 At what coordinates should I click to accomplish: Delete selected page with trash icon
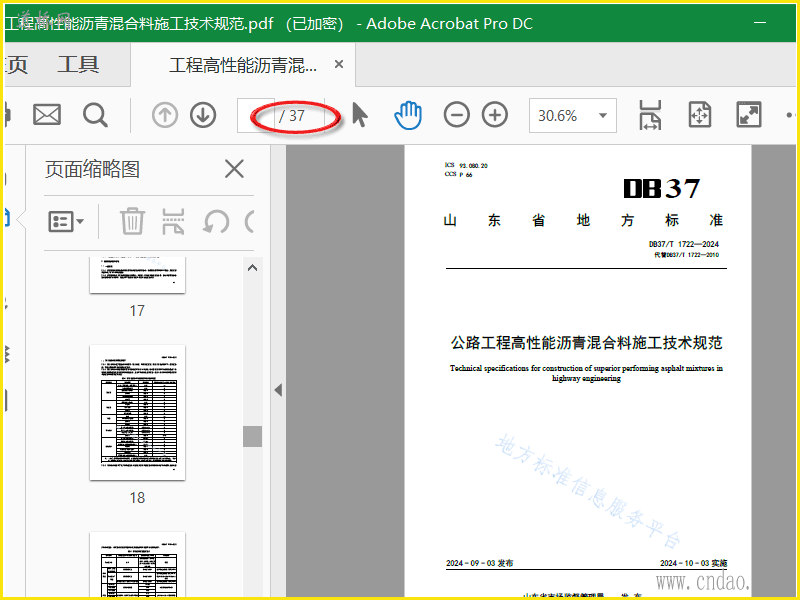(132, 221)
